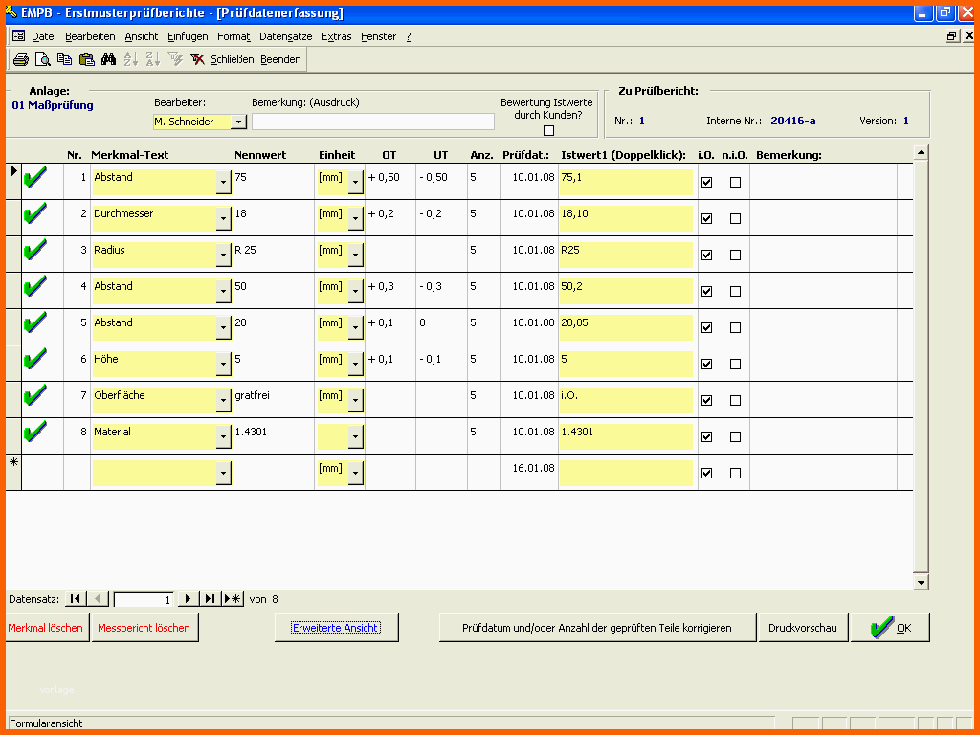
Task: Go to the first record navigation arrow
Action: (x=75, y=599)
